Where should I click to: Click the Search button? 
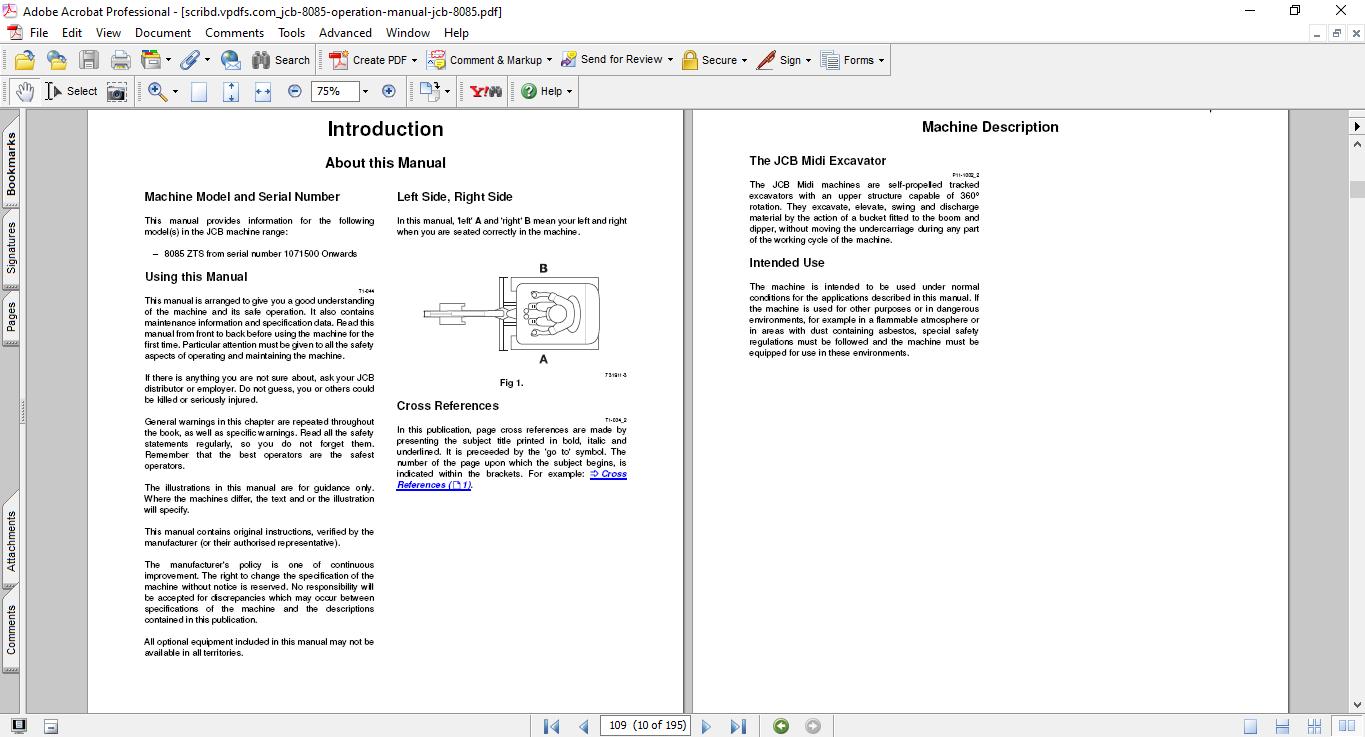tap(281, 60)
